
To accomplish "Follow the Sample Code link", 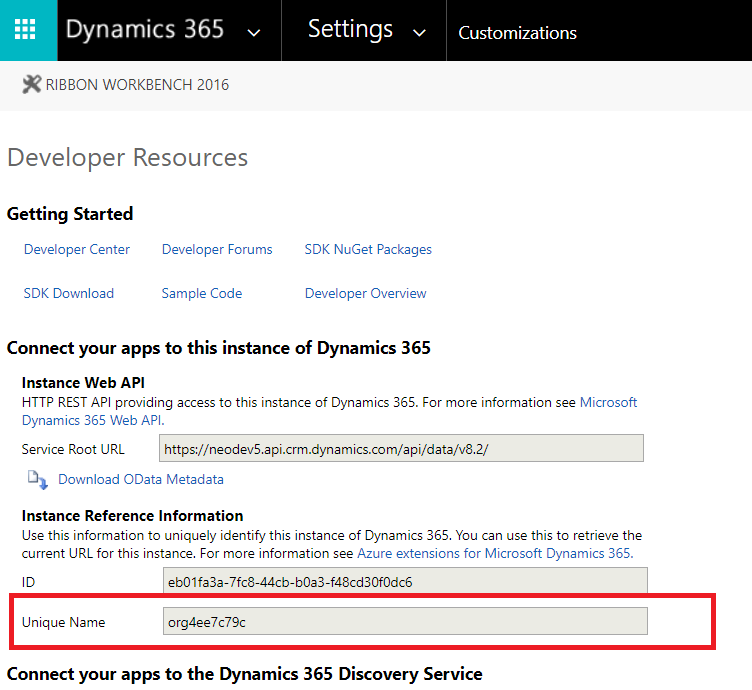I will coord(201,293).
